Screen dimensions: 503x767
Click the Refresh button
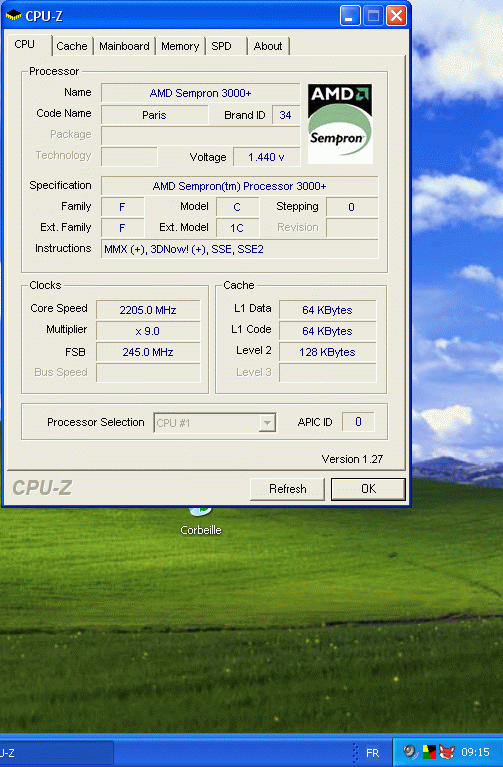287,489
